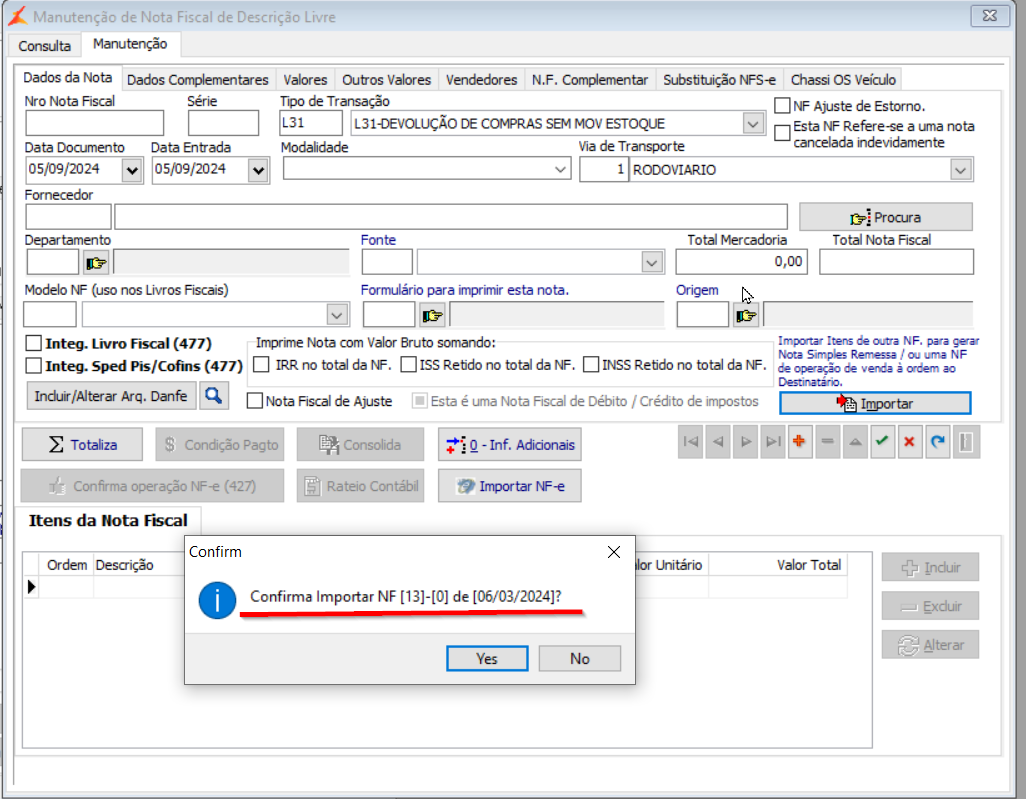Viewport: 1026px width, 799px height.
Task: Open Formulário lookup hand icon
Action: pos(432,316)
